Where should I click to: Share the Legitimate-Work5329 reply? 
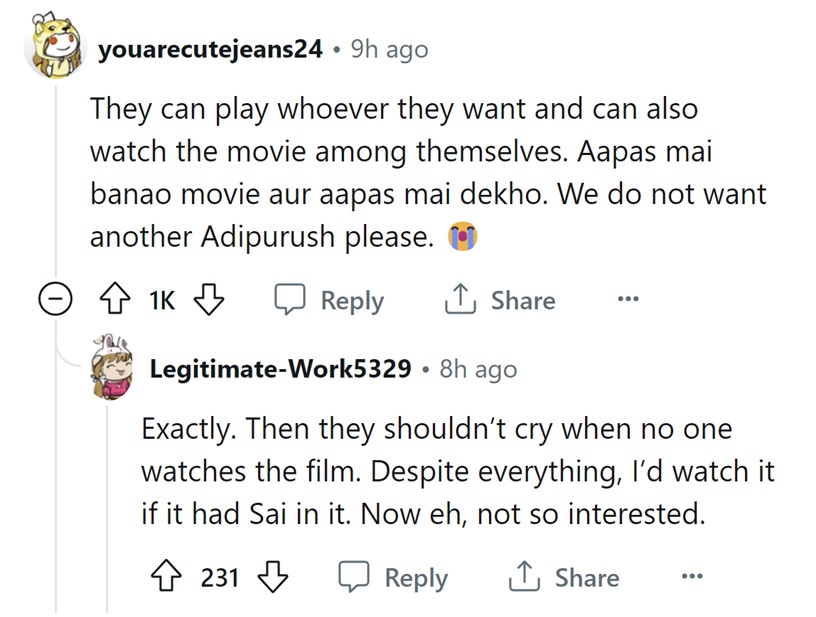[563, 578]
